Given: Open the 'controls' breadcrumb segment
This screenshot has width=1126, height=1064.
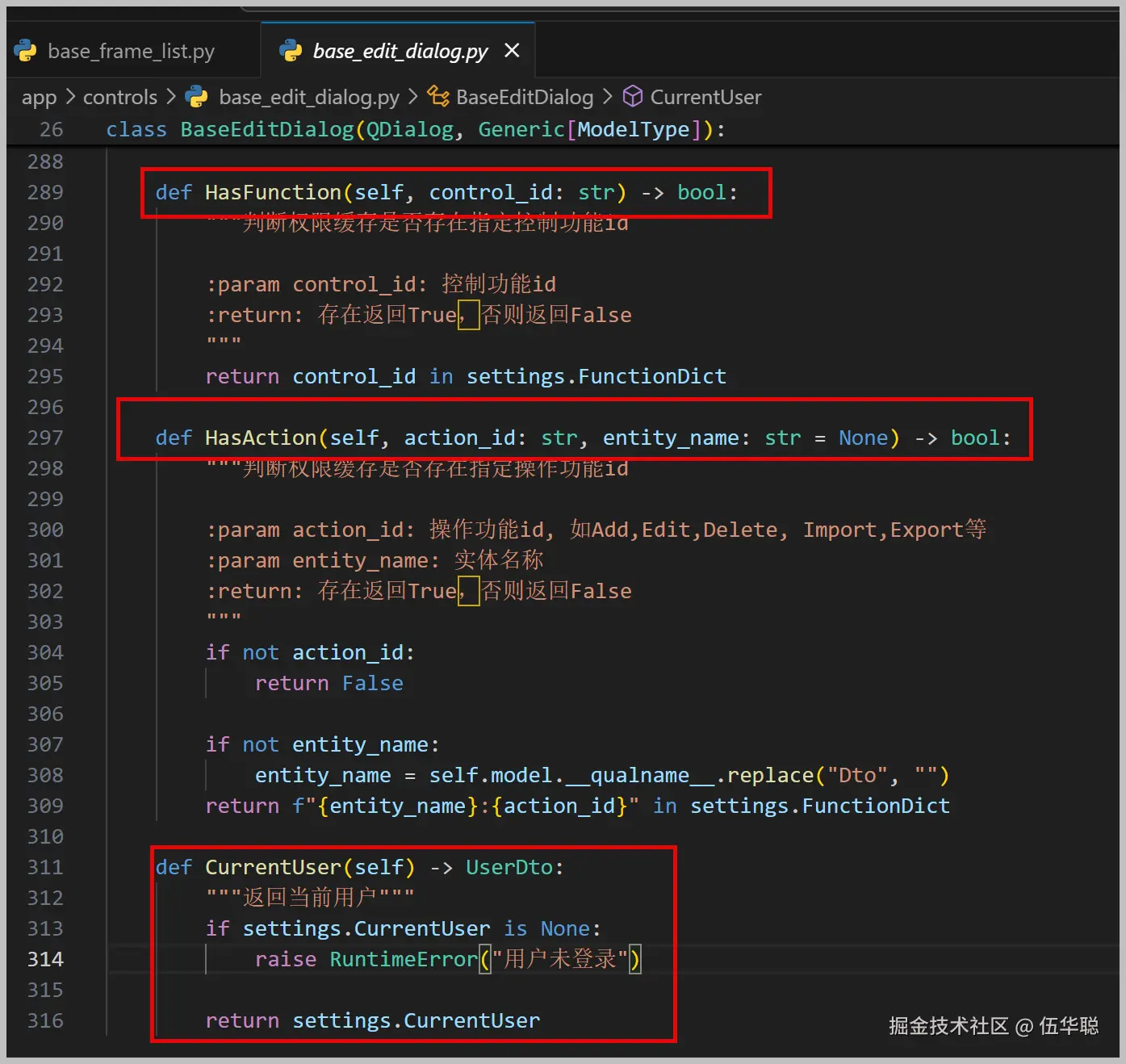Looking at the screenshot, I should (x=120, y=98).
